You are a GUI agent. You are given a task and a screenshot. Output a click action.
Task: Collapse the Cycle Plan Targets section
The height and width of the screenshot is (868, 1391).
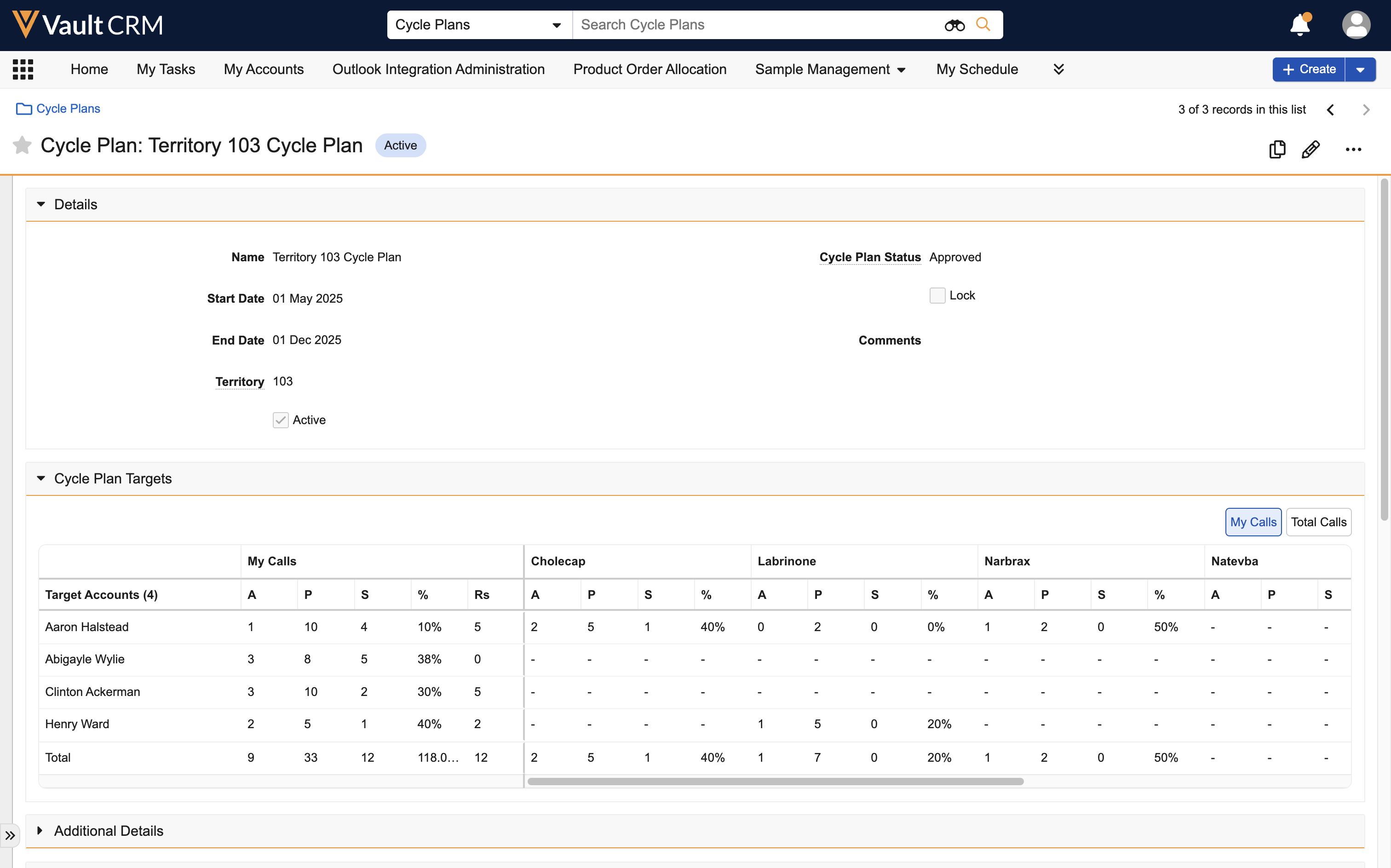[x=41, y=478]
